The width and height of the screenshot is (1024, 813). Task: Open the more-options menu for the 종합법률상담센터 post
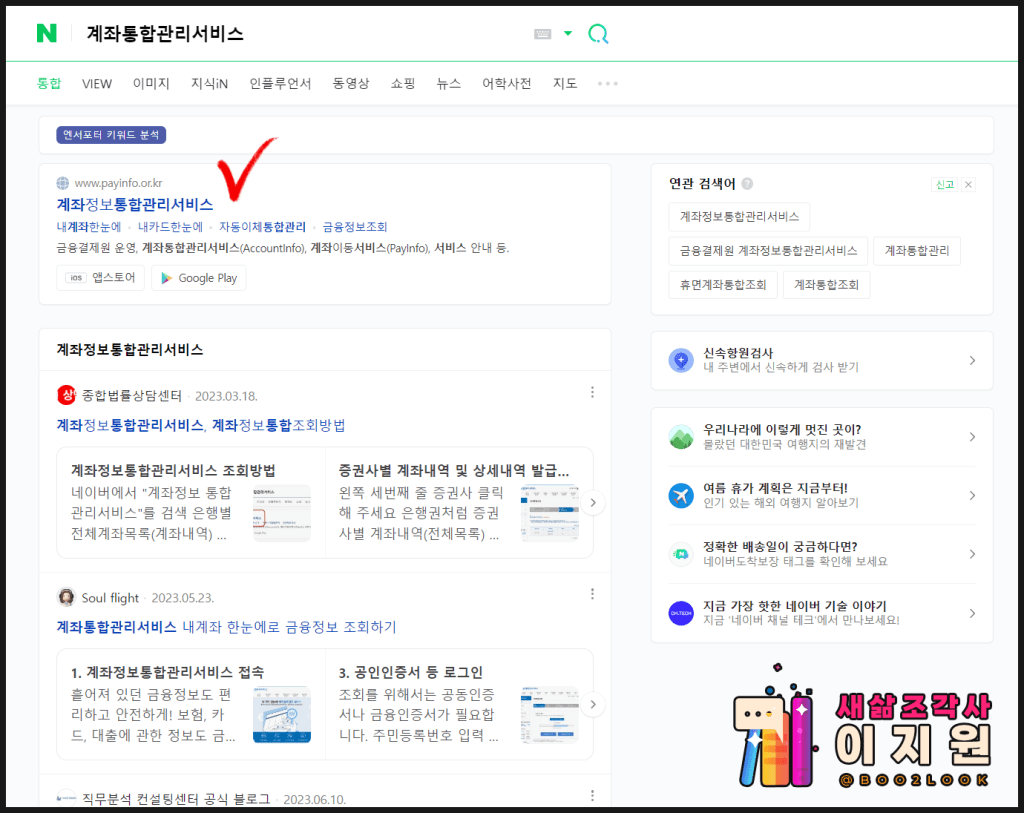(x=592, y=393)
